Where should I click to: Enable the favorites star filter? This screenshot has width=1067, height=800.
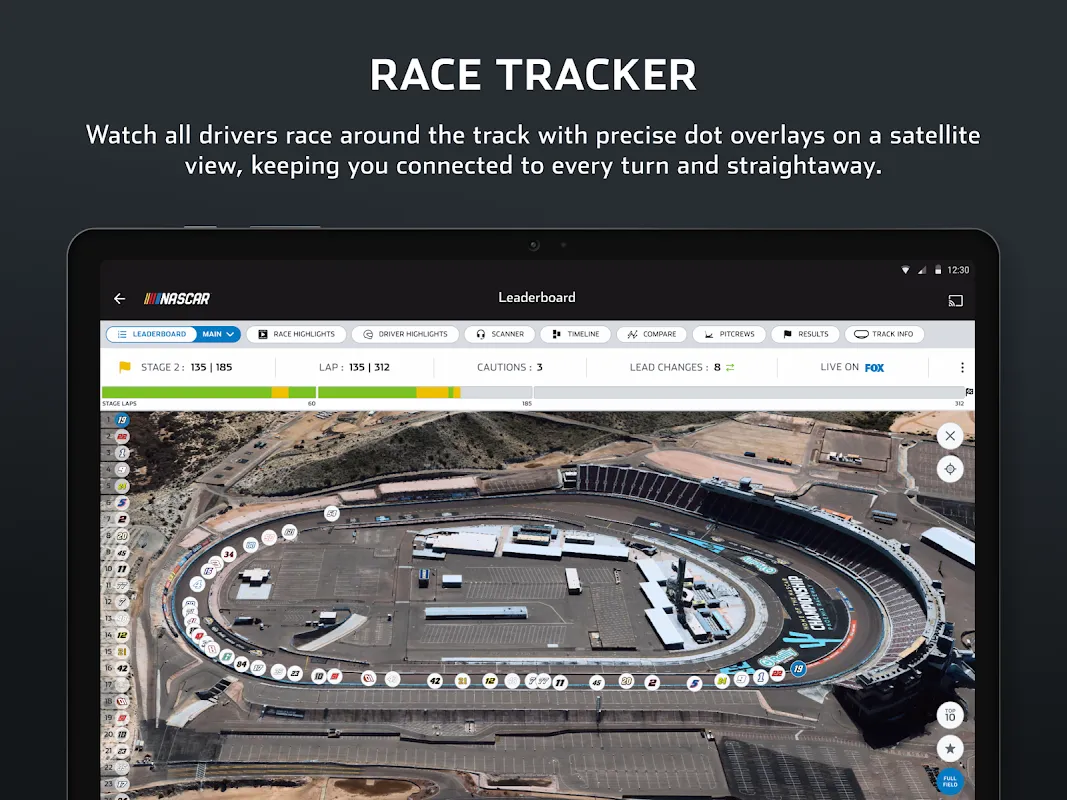(x=948, y=748)
